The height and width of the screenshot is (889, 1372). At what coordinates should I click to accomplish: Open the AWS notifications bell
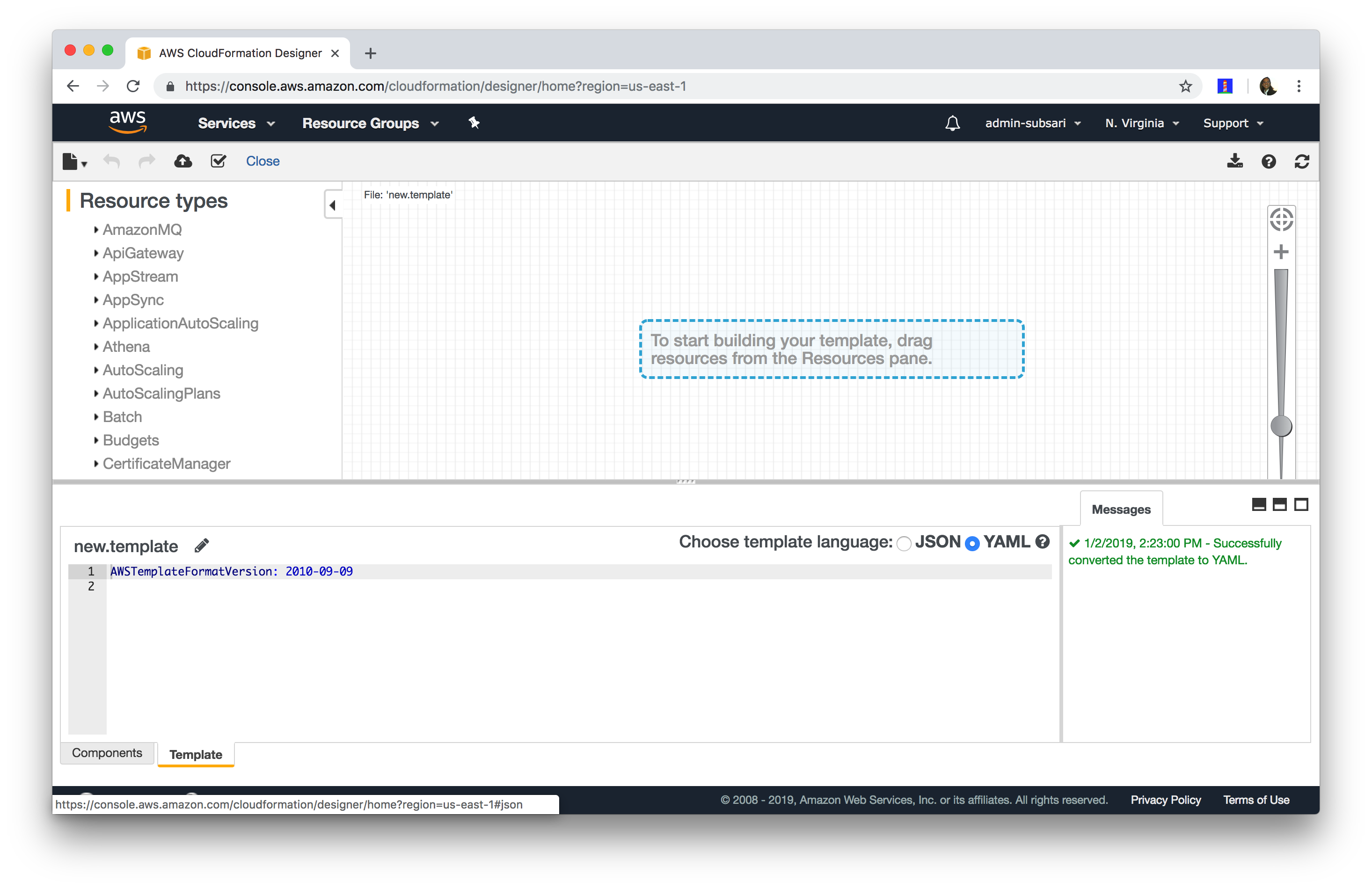pyautogui.click(x=952, y=124)
